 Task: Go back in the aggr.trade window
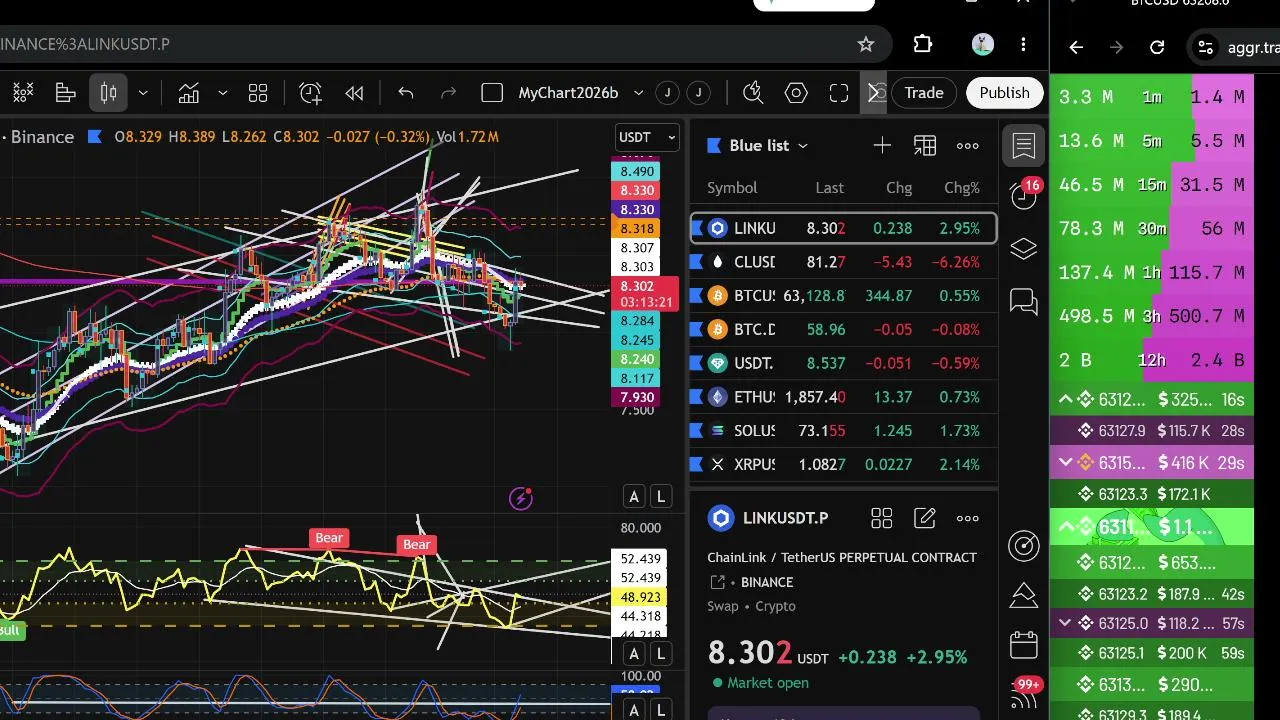[x=1076, y=47]
